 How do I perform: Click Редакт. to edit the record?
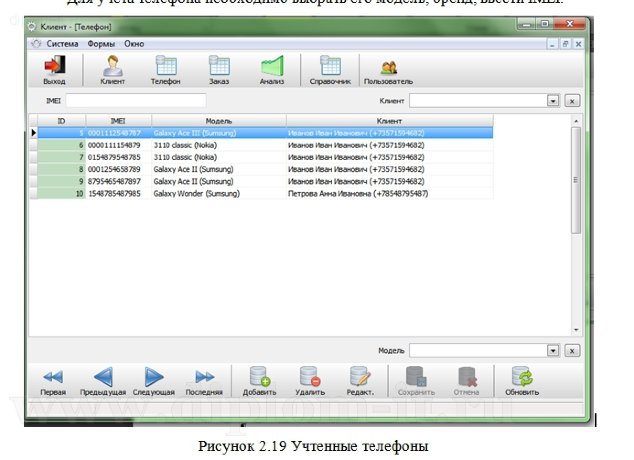coord(360,381)
